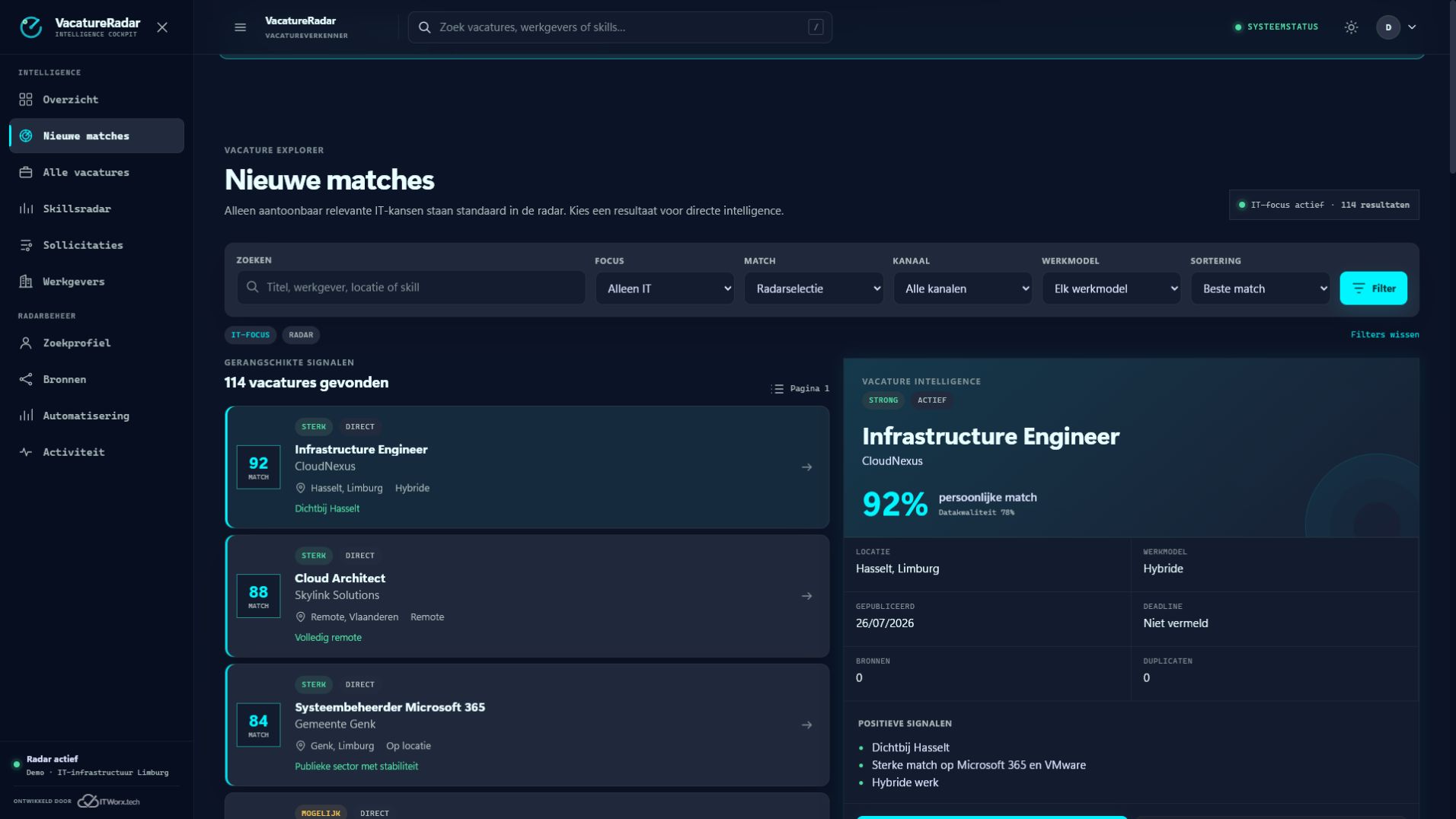Open Cloud Architect card arrow
The height and width of the screenshot is (819, 1456).
pos(806,596)
